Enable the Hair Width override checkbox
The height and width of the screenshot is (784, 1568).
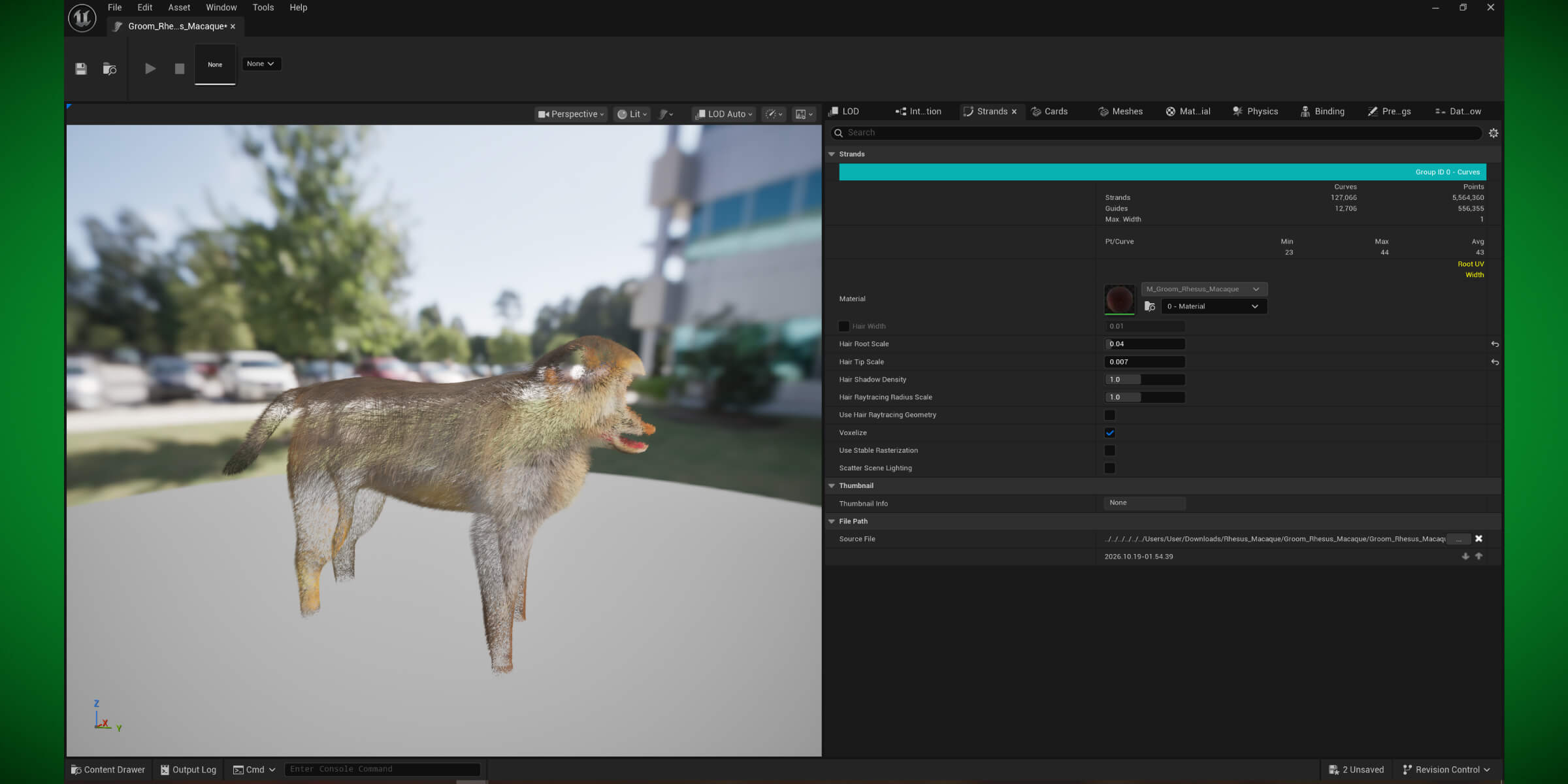pos(843,326)
